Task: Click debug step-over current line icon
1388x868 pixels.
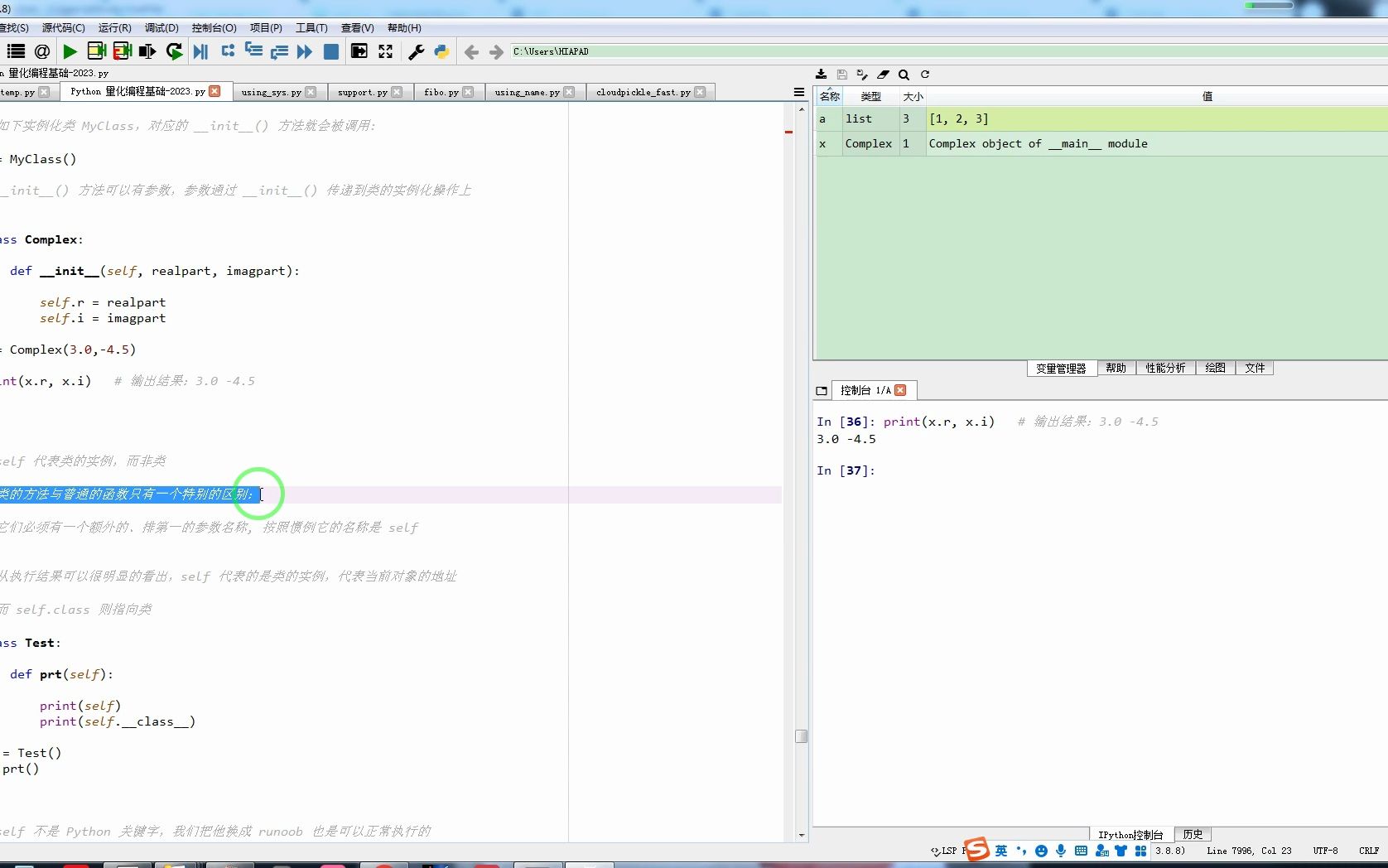Action: click(x=228, y=51)
